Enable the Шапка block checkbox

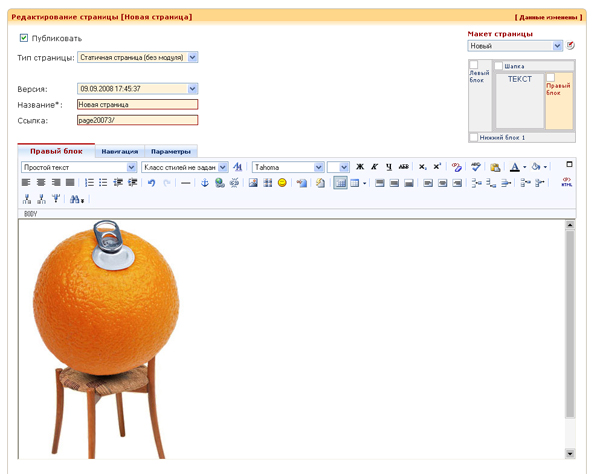point(498,66)
